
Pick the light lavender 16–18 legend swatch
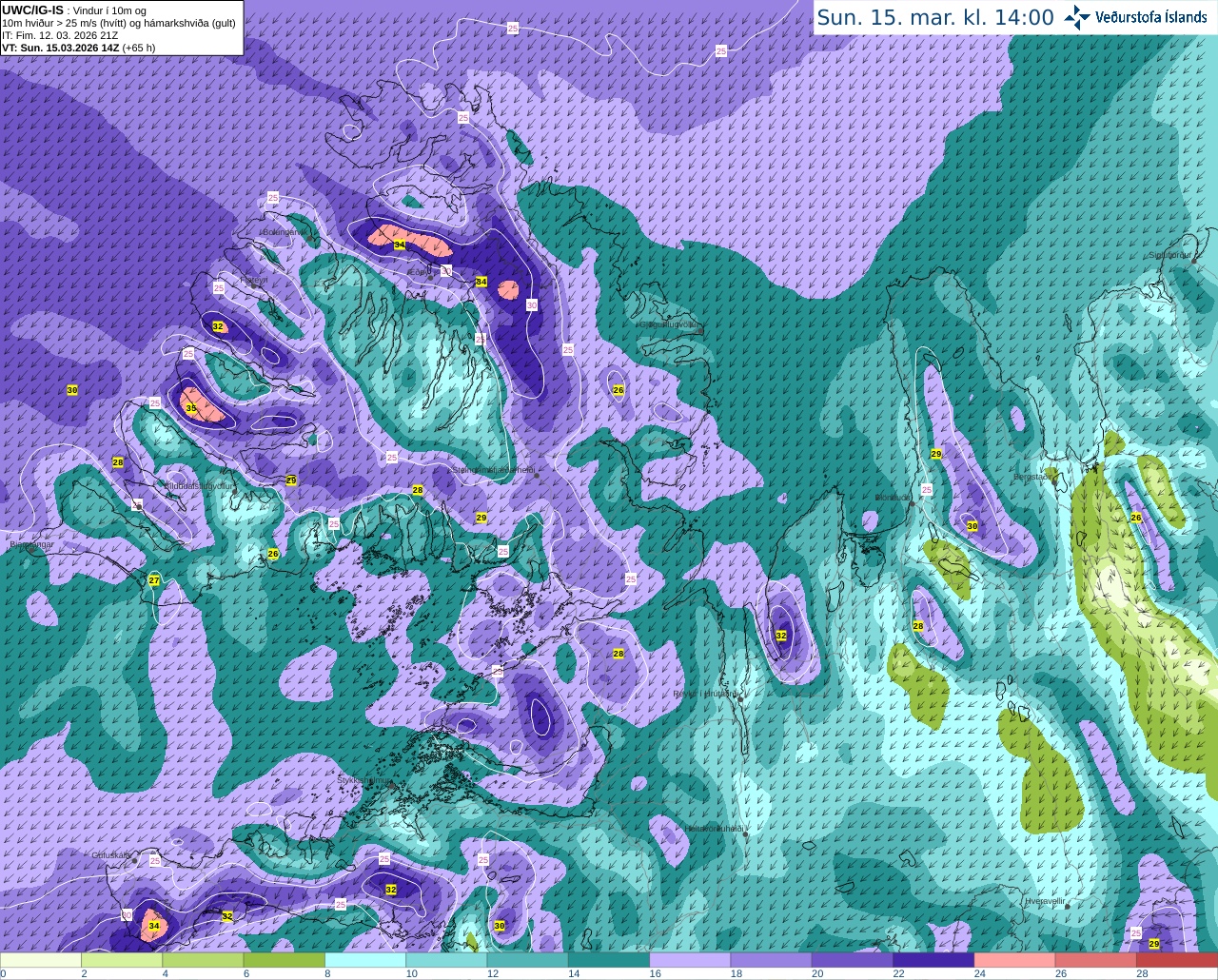coord(690,961)
